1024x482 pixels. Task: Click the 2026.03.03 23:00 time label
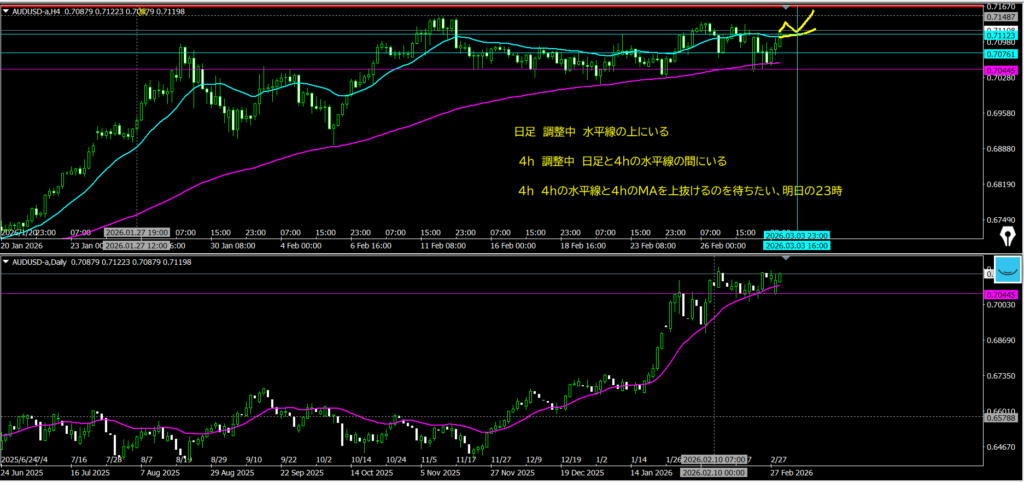click(x=795, y=235)
